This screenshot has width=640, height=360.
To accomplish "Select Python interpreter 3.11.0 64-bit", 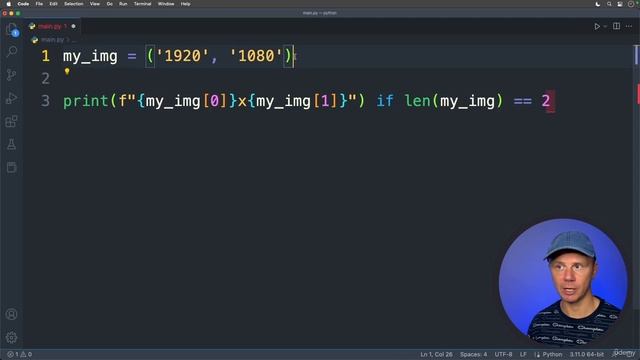I will pyautogui.click(x=587, y=354).
